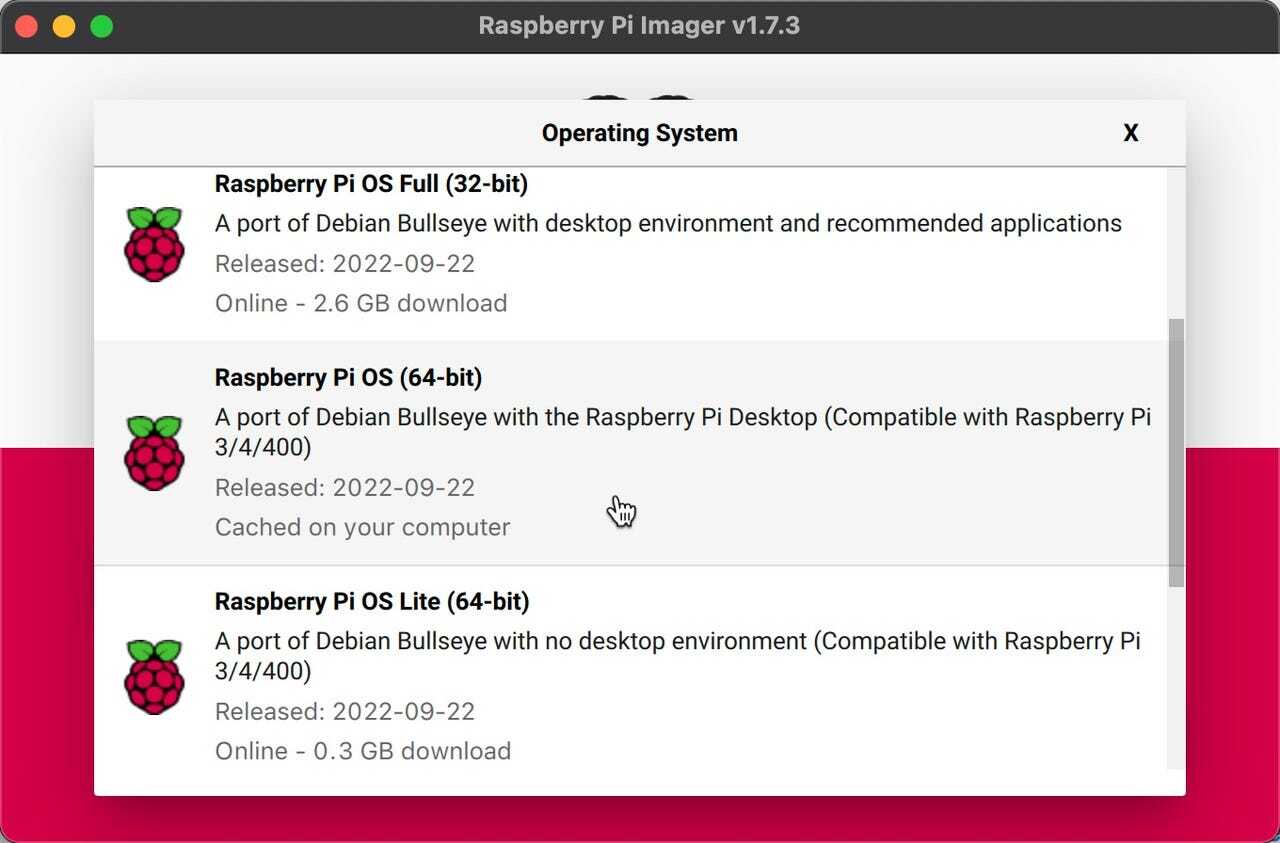This screenshot has height=843, width=1280.
Task: Click the red macOS close window button
Action: tap(27, 26)
